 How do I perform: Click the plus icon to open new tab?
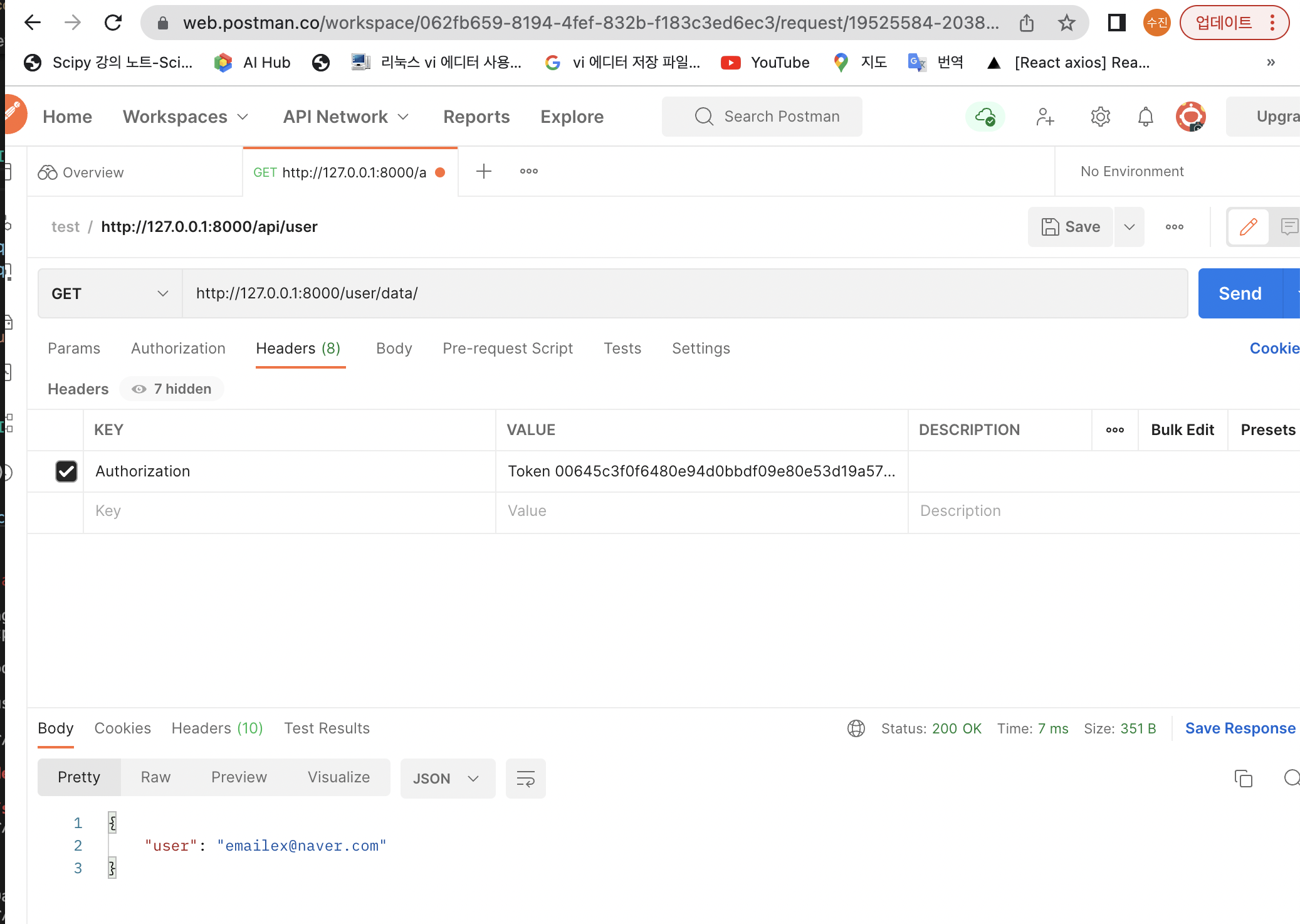(x=483, y=171)
